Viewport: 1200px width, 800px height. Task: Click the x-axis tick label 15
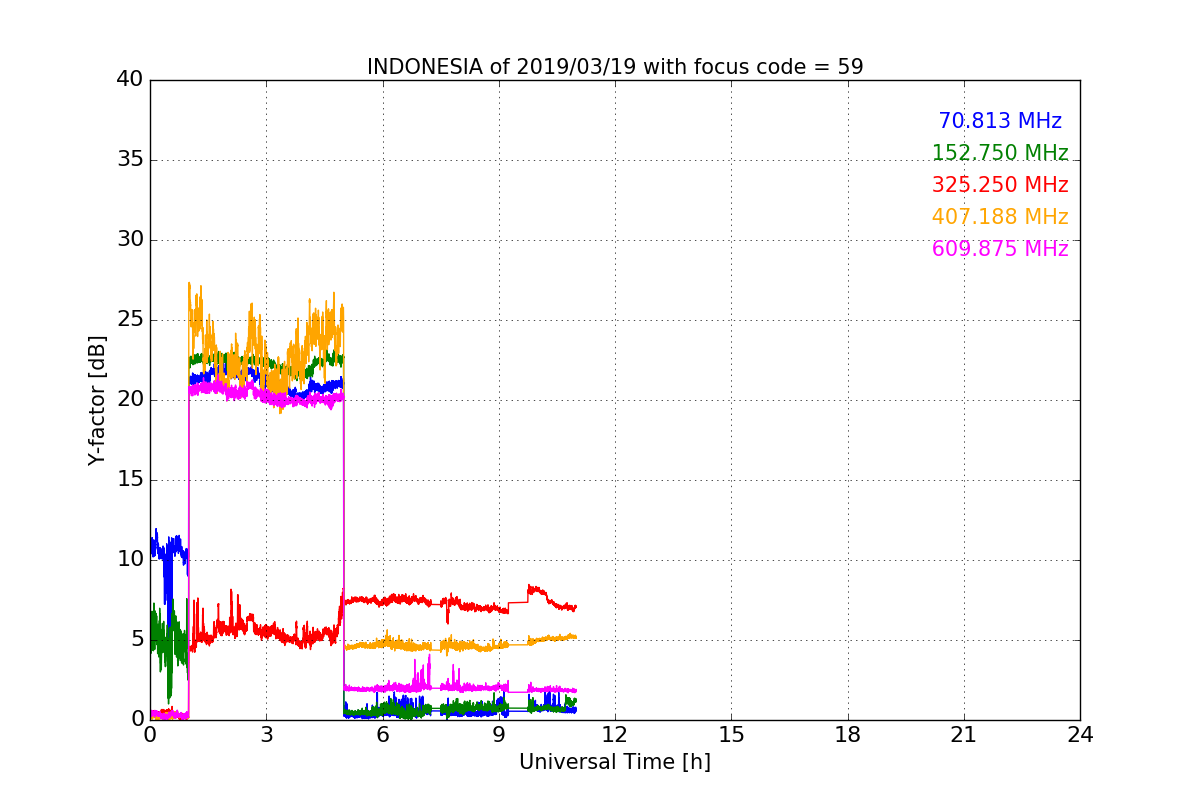coord(731,735)
